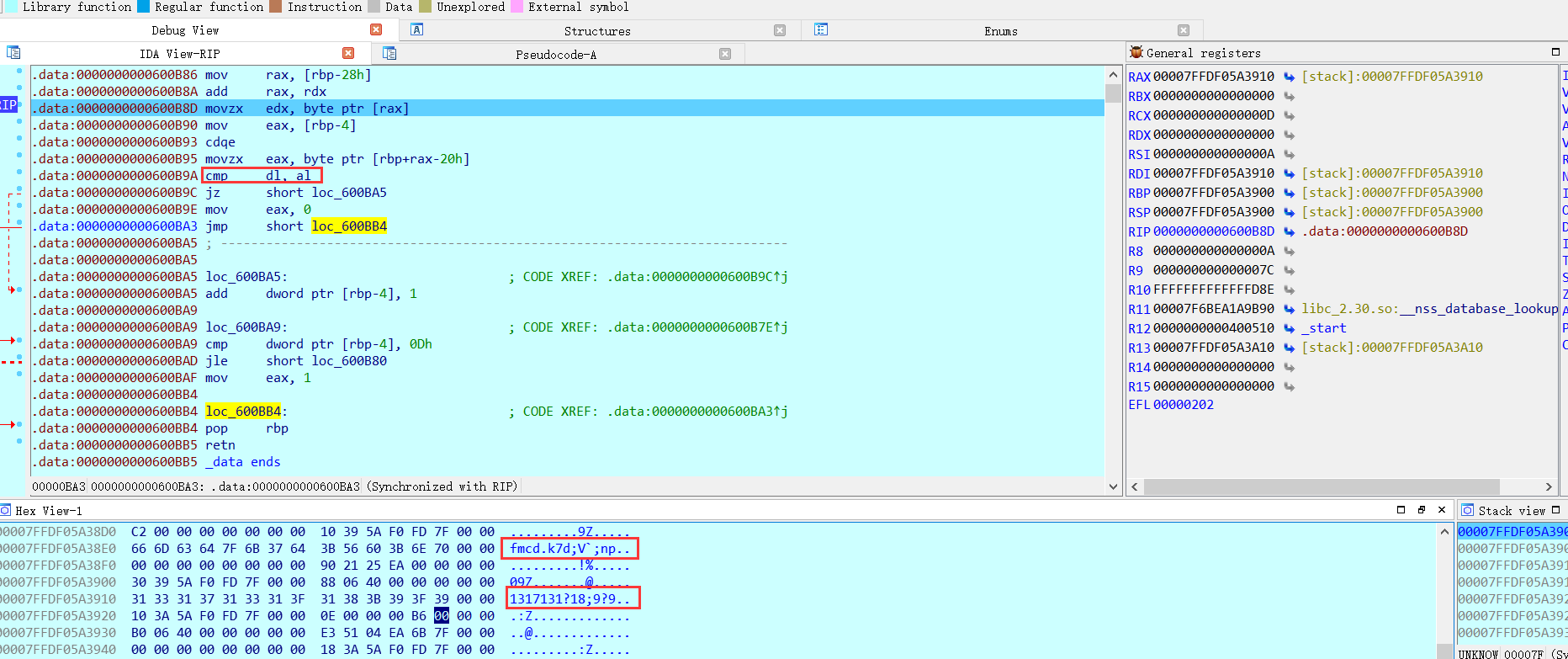The height and width of the screenshot is (659, 1568).
Task: Click the EFL value 00000202
Action: [x=1183, y=405]
